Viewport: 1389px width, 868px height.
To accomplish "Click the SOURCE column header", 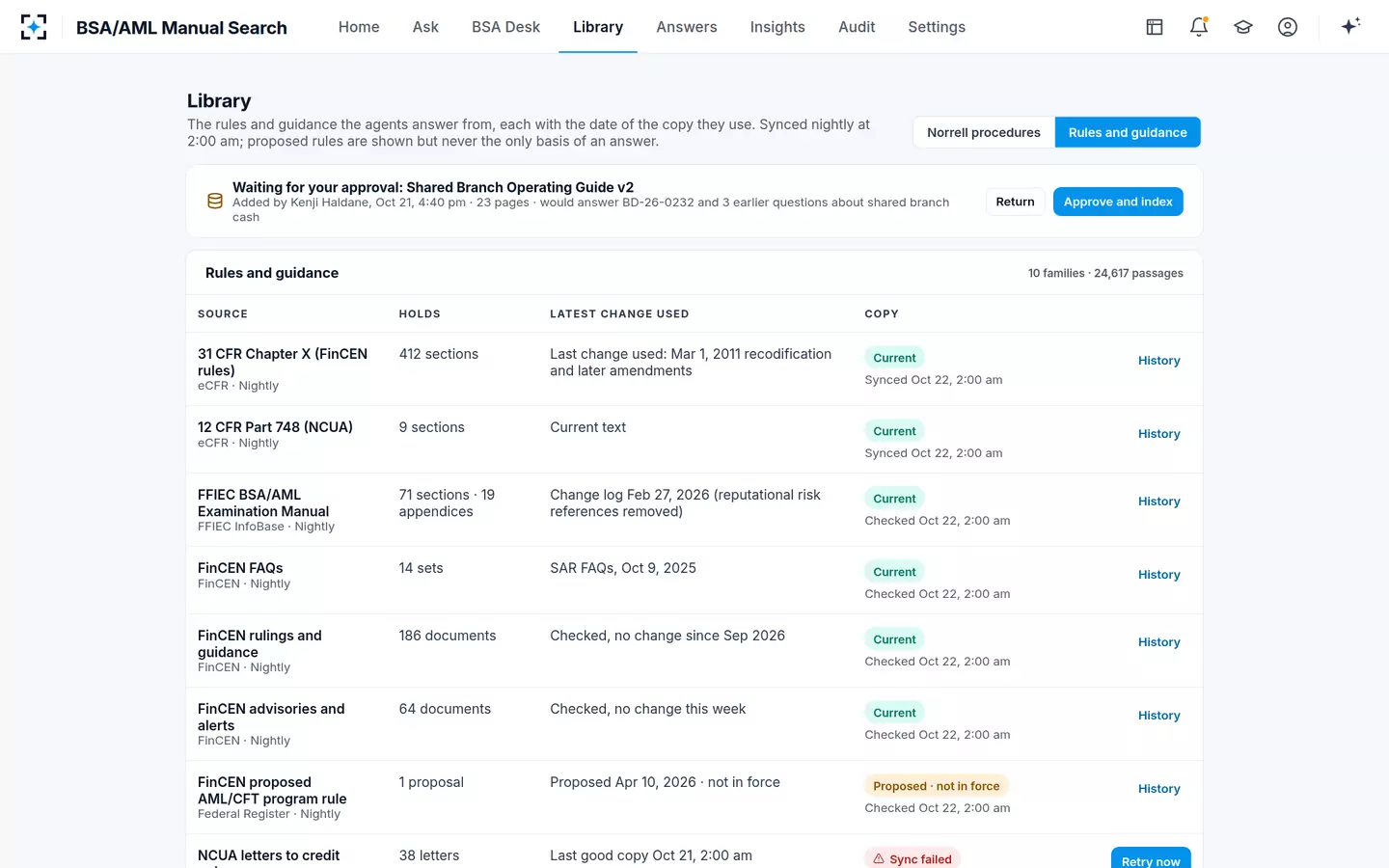I will [x=223, y=314].
